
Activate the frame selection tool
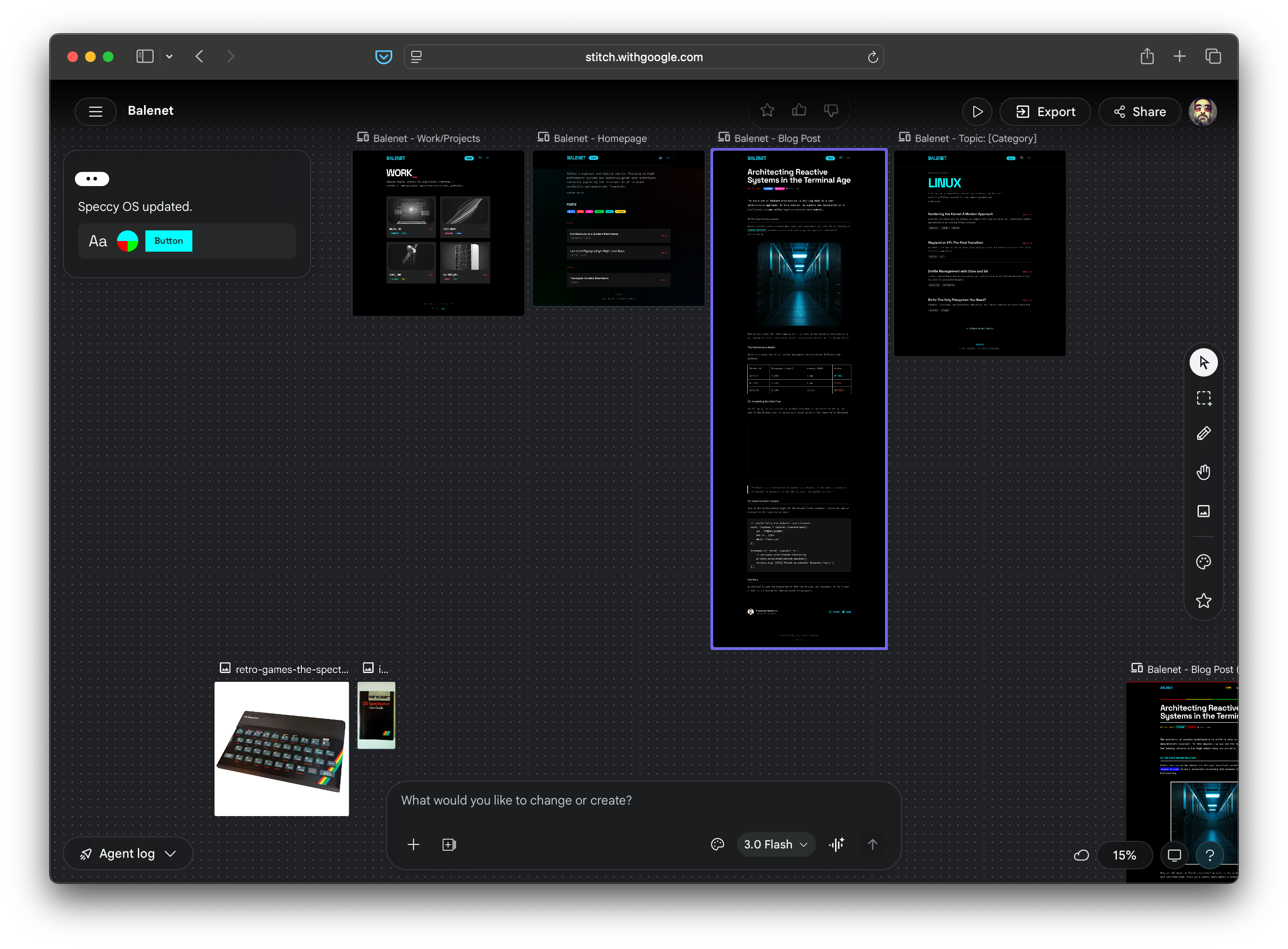1204,398
